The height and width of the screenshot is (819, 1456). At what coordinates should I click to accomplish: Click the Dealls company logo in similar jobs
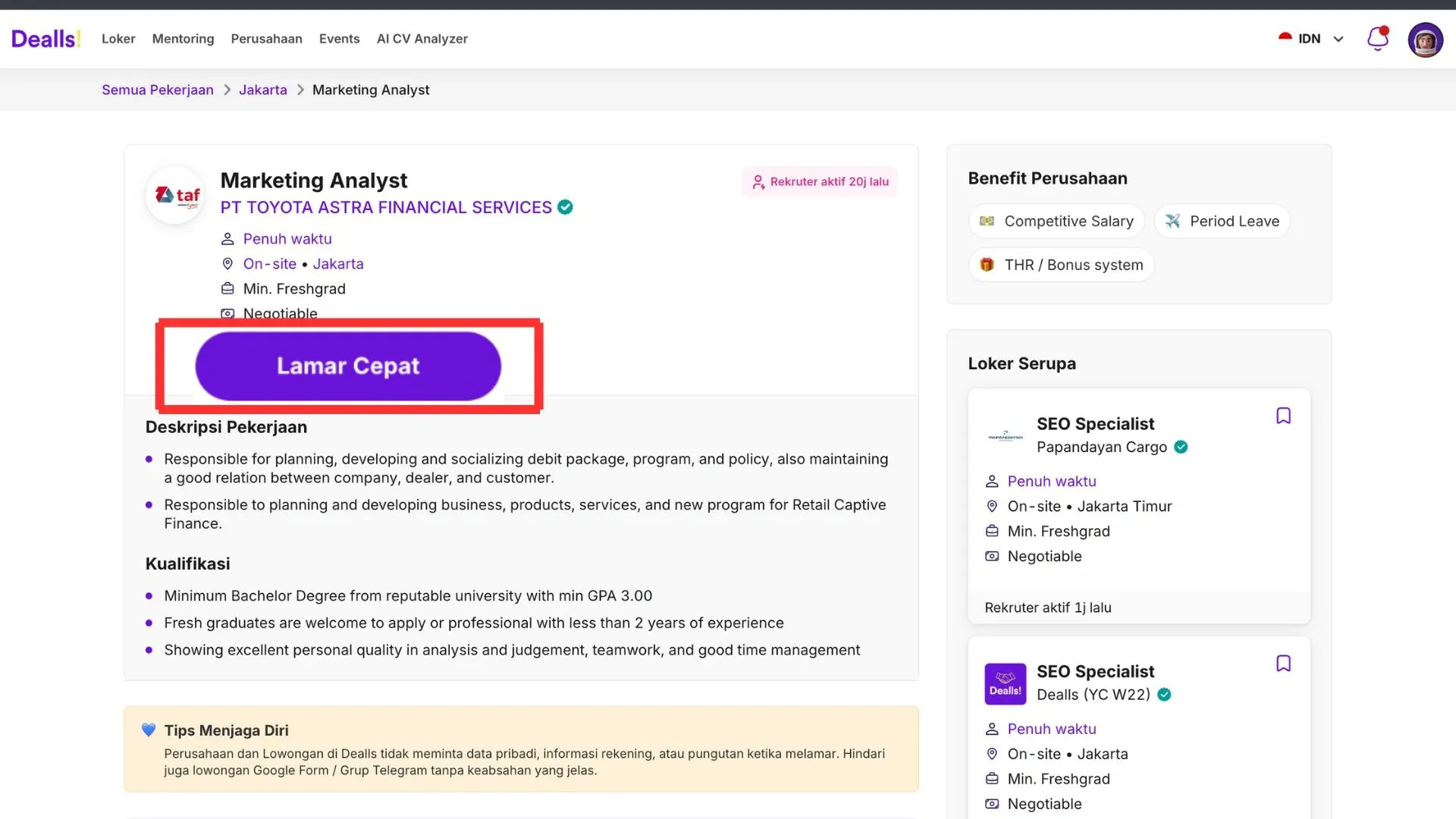pos(1006,684)
